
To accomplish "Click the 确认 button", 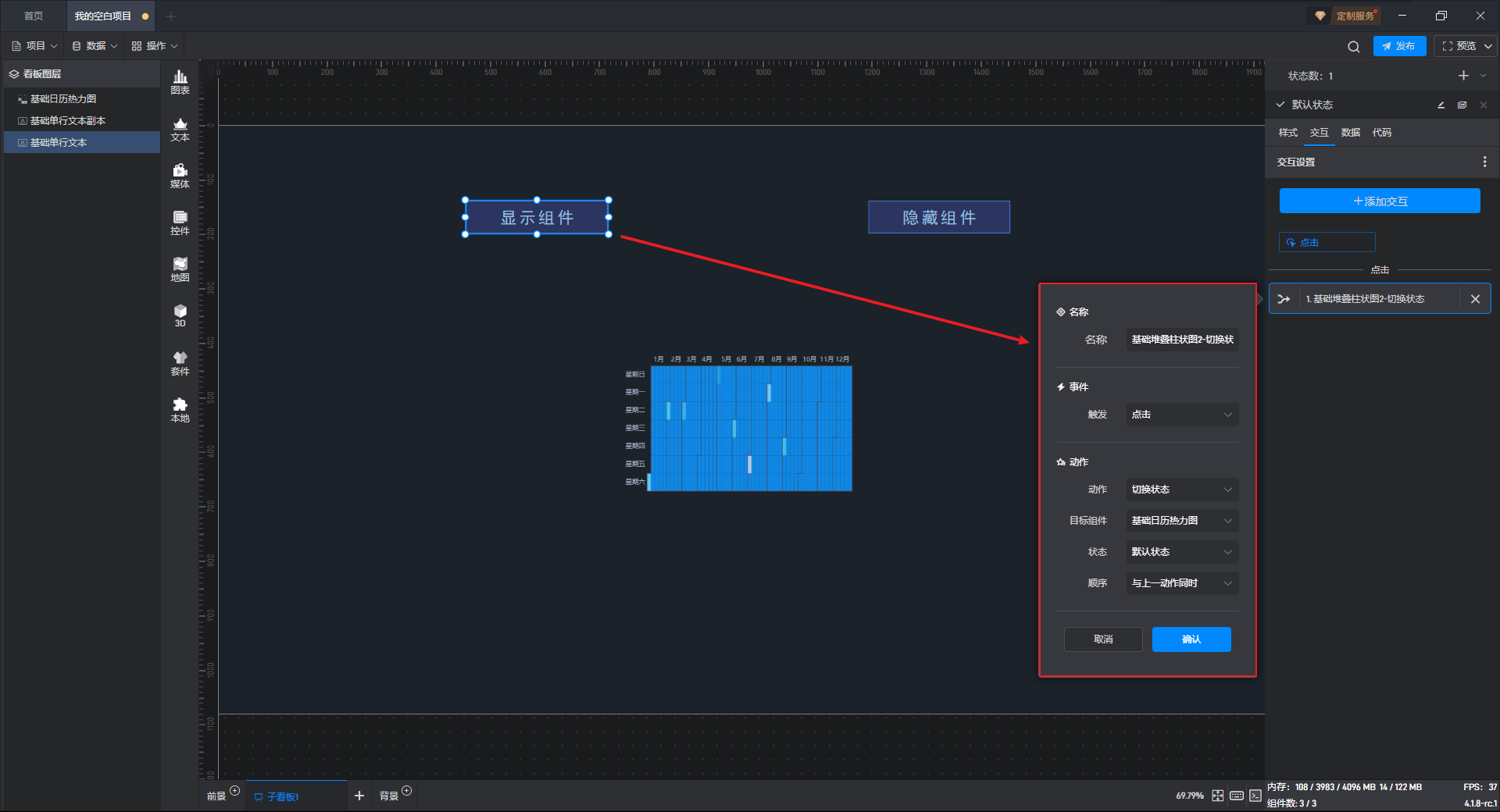I will point(1191,639).
